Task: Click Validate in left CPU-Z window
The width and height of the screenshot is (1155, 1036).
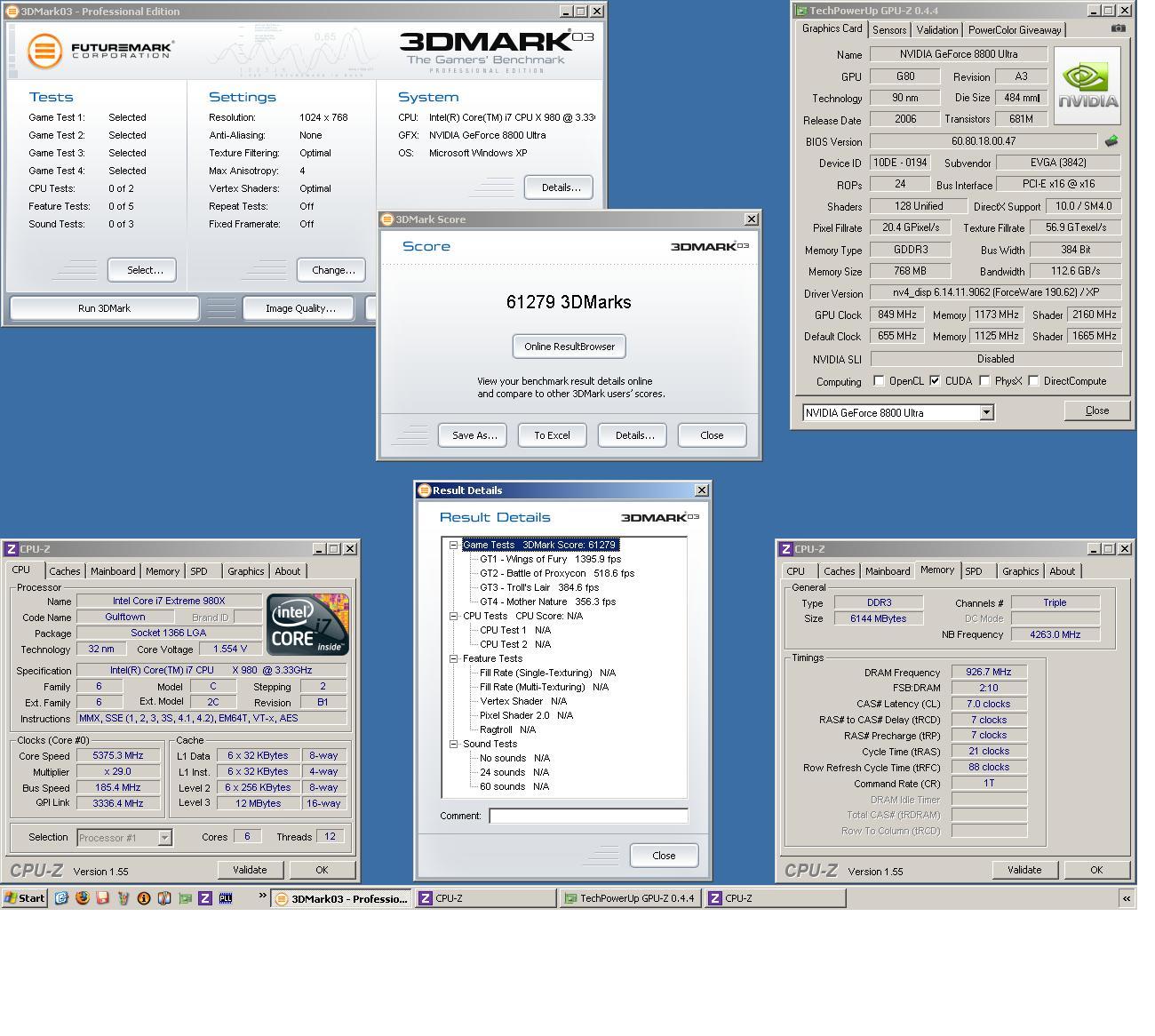Action: (x=250, y=870)
